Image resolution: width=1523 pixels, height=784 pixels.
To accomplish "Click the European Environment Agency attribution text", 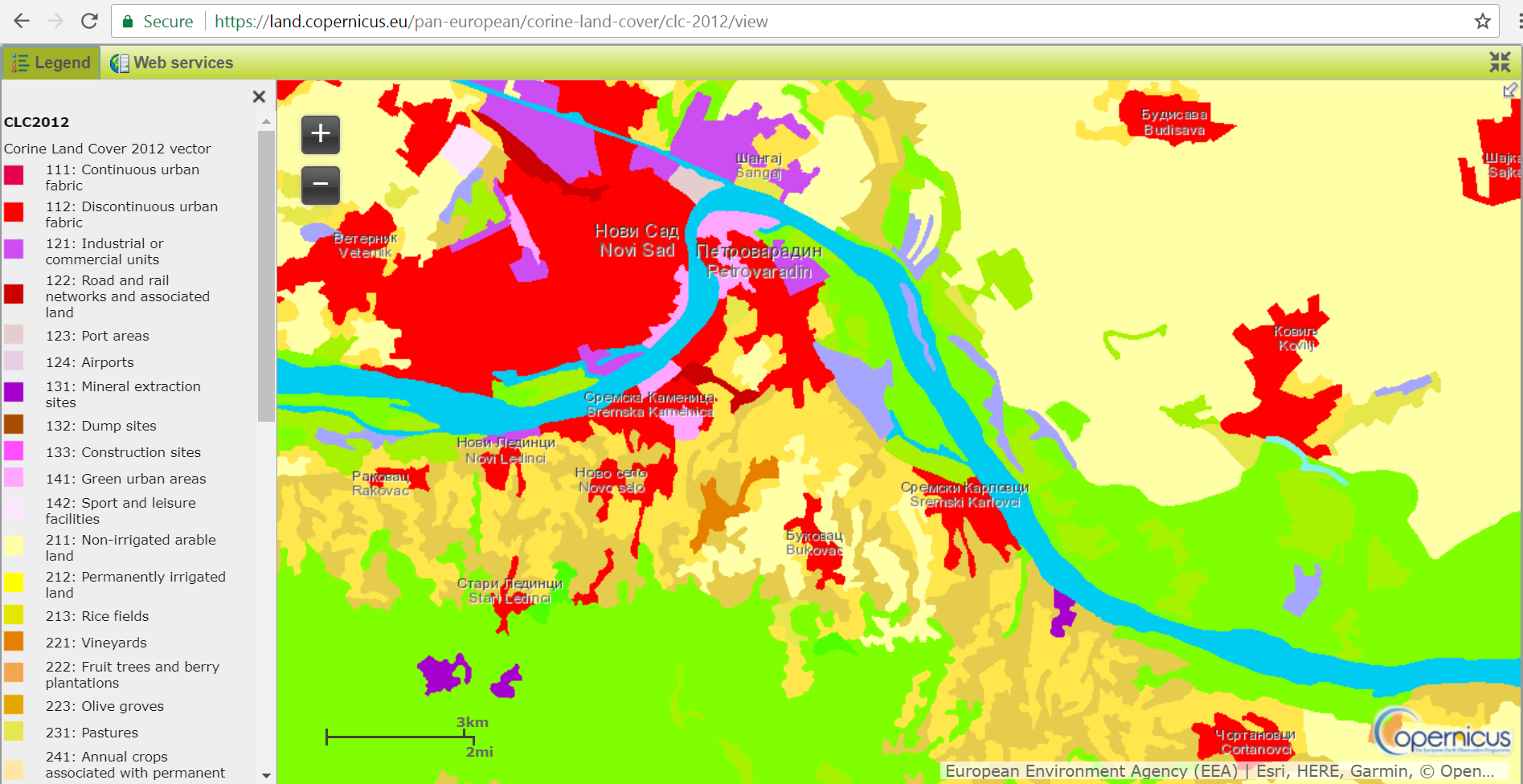I will point(1091,771).
